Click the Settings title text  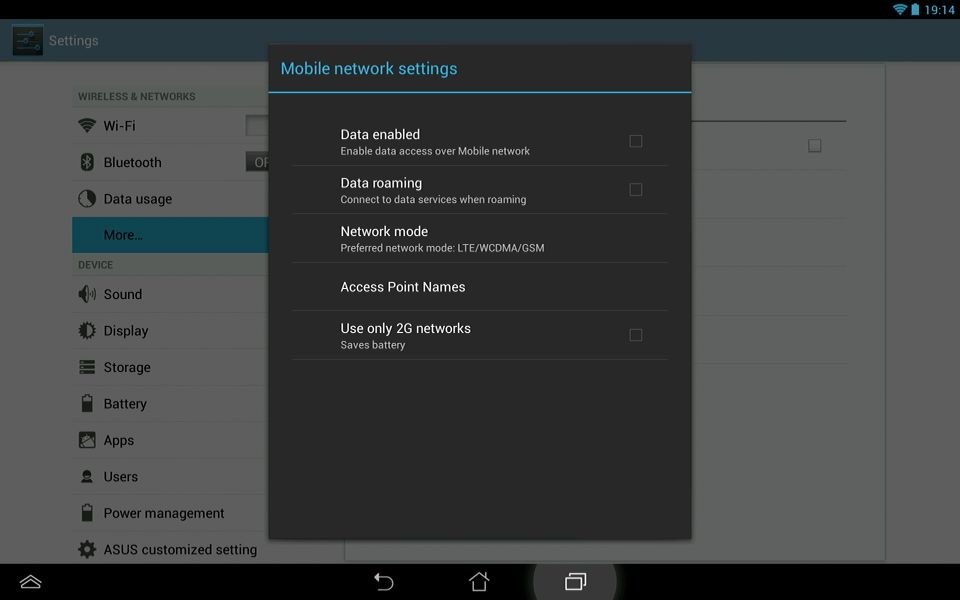(x=73, y=40)
